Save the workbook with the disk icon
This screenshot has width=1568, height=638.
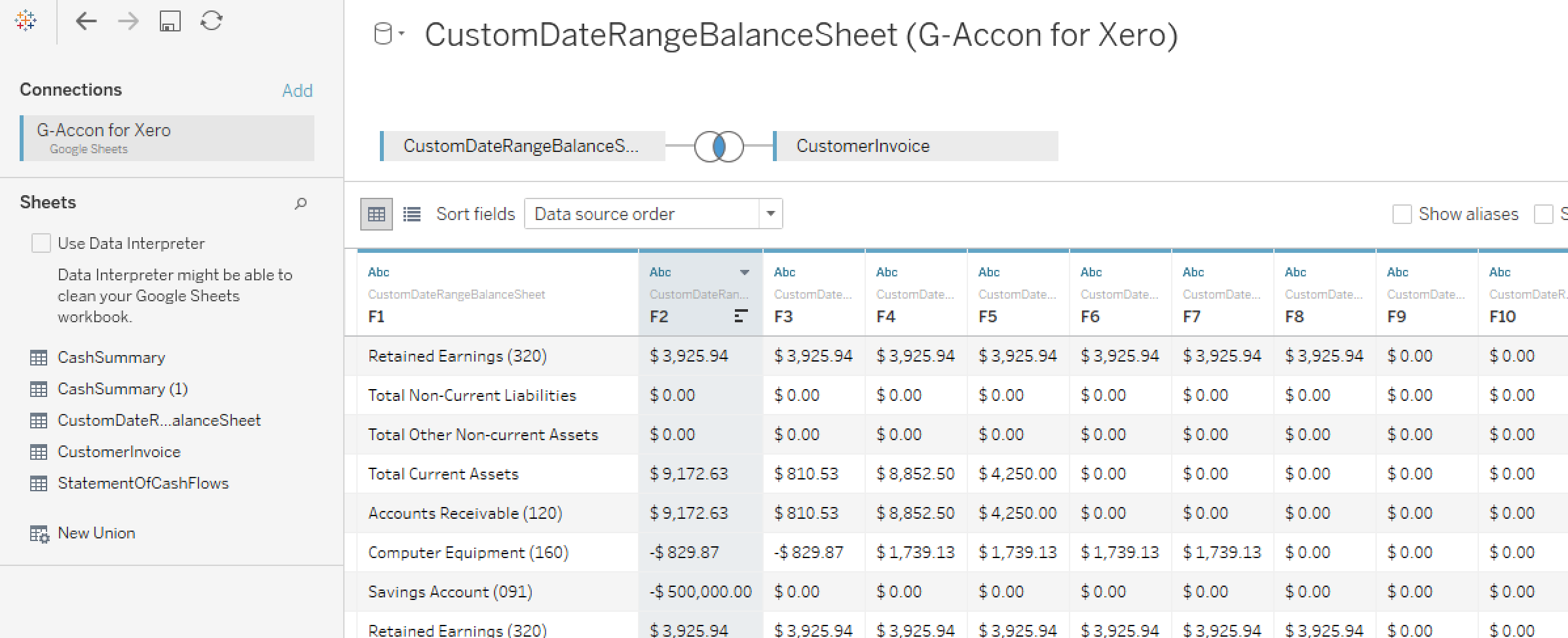pyautogui.click(x=170, y=22)
